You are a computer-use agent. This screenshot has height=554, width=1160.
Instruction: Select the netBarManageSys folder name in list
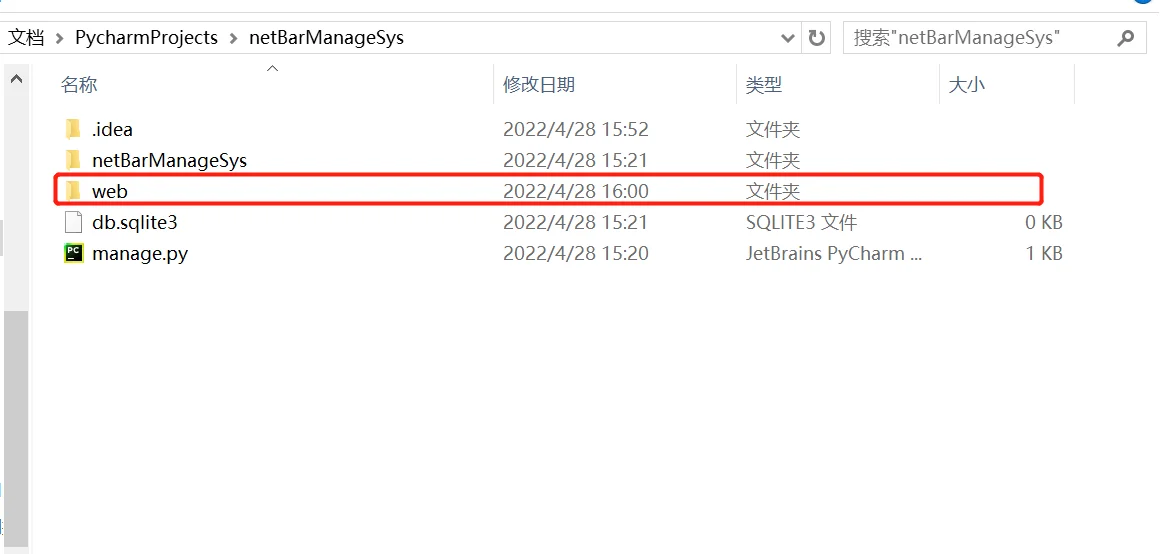point(169,160)
